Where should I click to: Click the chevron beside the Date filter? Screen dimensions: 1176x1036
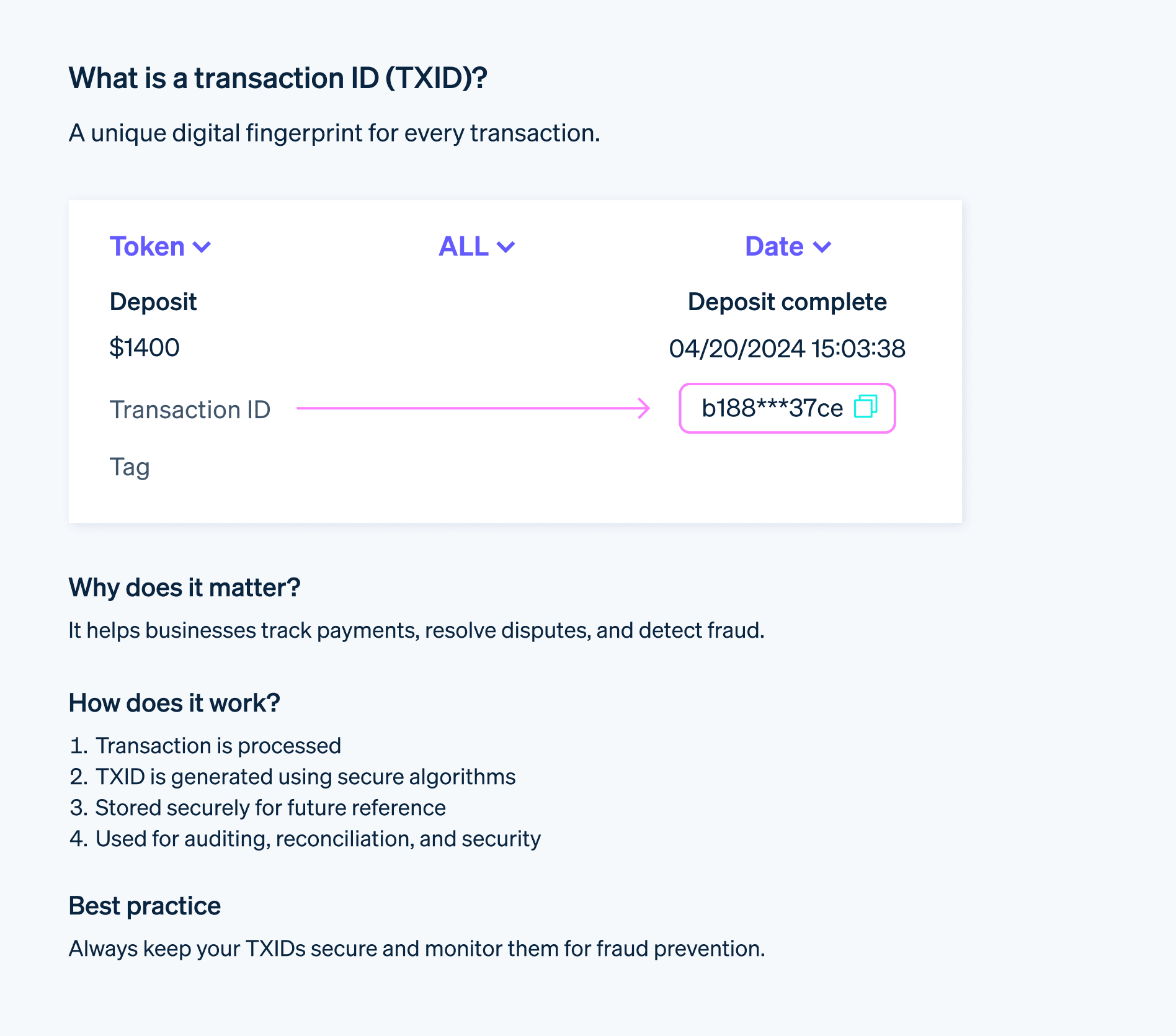[823, 246]
